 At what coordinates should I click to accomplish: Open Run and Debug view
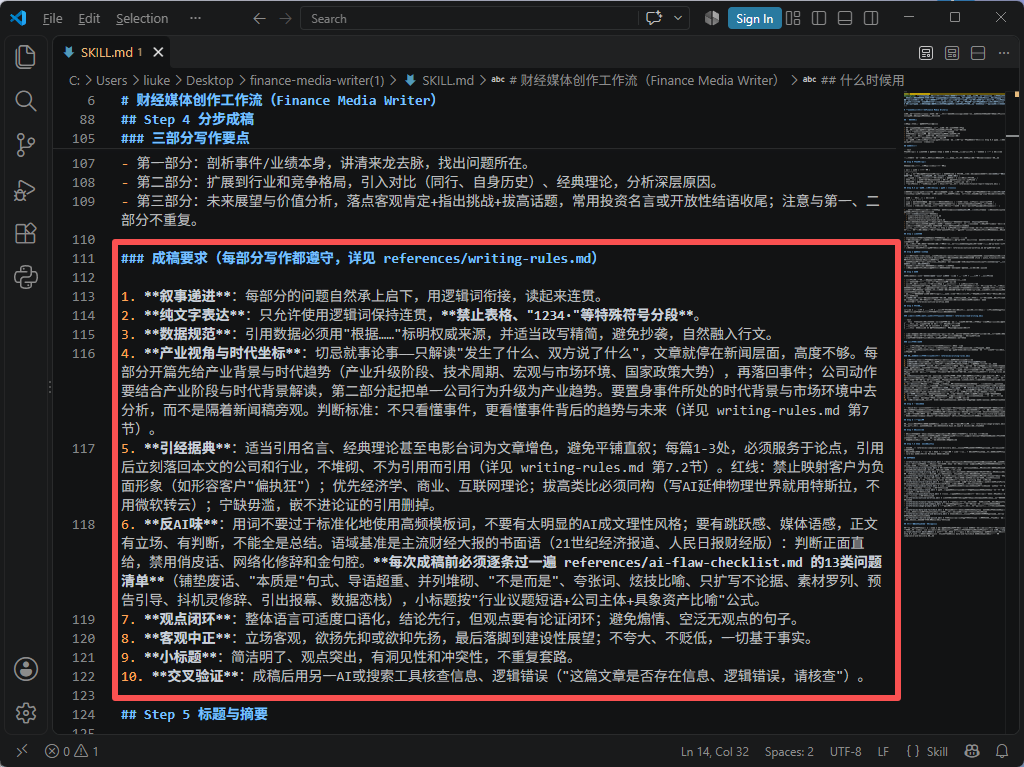(25, 189)
